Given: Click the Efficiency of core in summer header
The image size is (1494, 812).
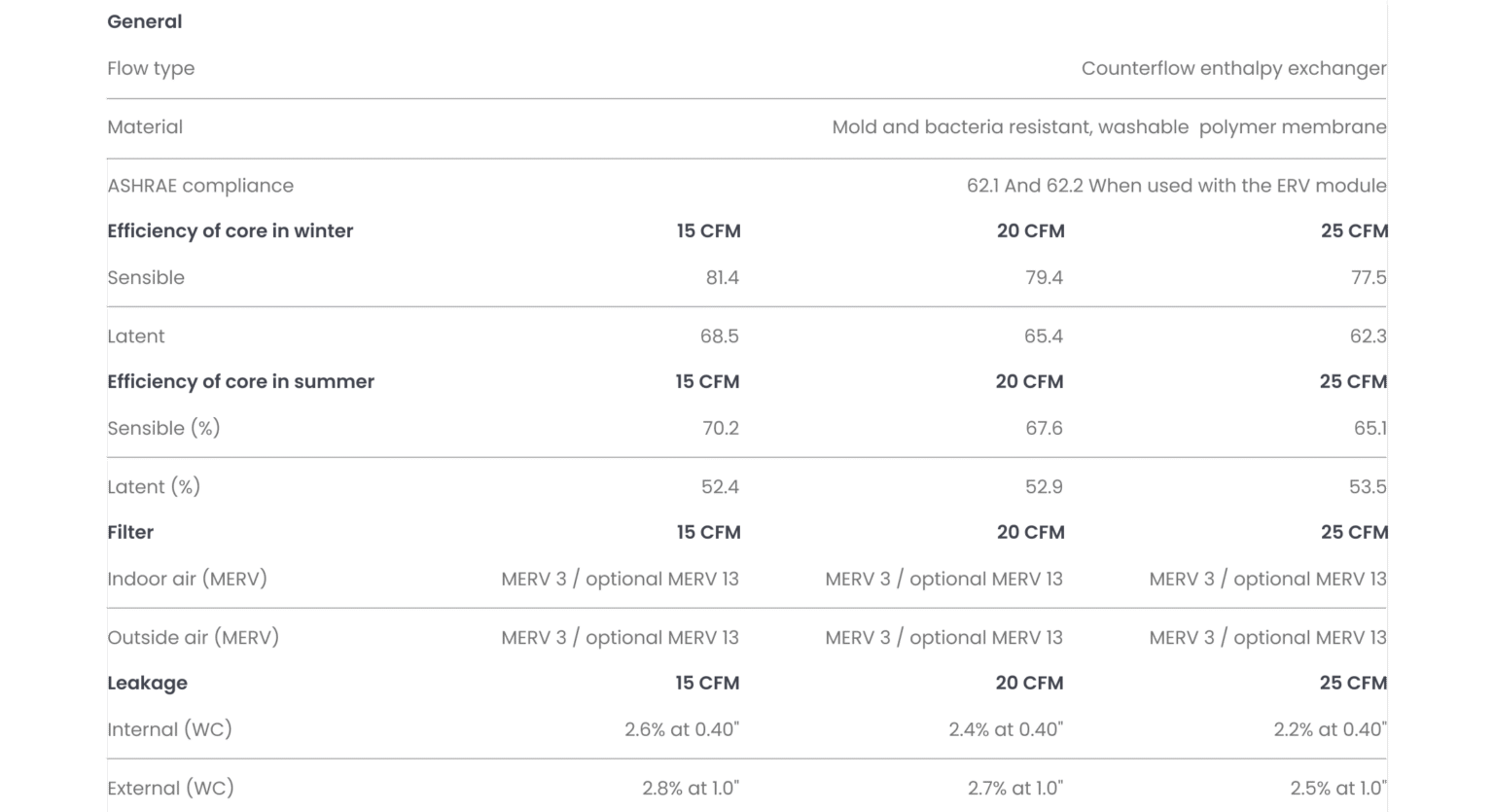Looking at the screenshot, I should (x=240, y=381).
